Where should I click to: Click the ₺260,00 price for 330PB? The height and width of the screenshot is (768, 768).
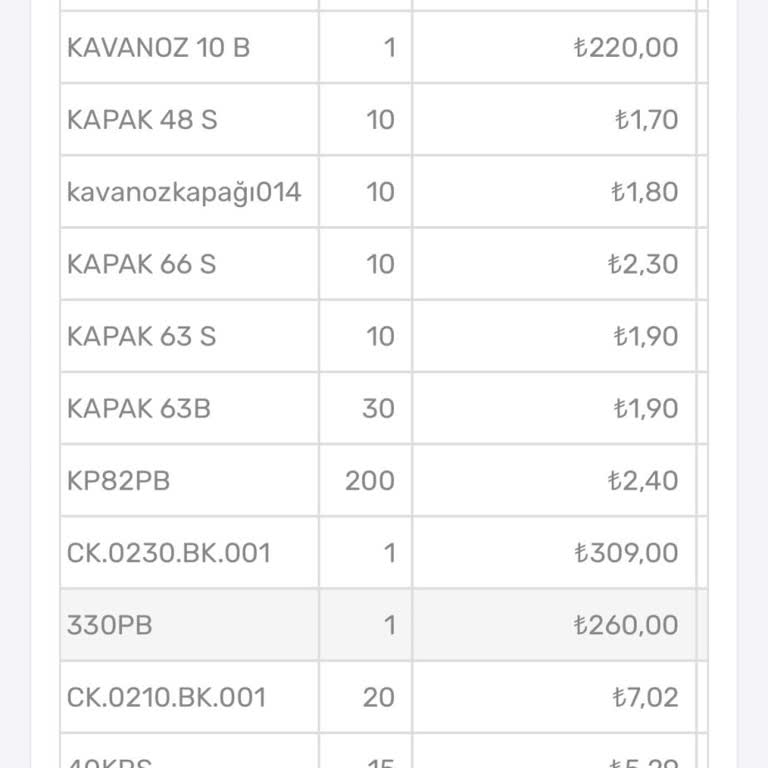[x=626, y=625]
